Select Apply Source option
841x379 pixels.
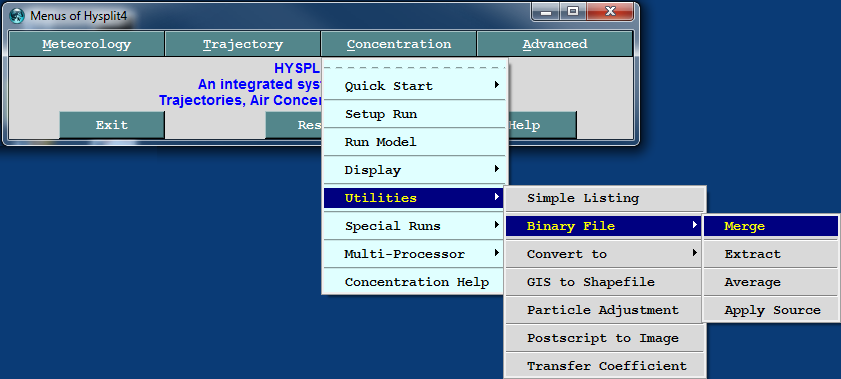click(x=771, y=310)
